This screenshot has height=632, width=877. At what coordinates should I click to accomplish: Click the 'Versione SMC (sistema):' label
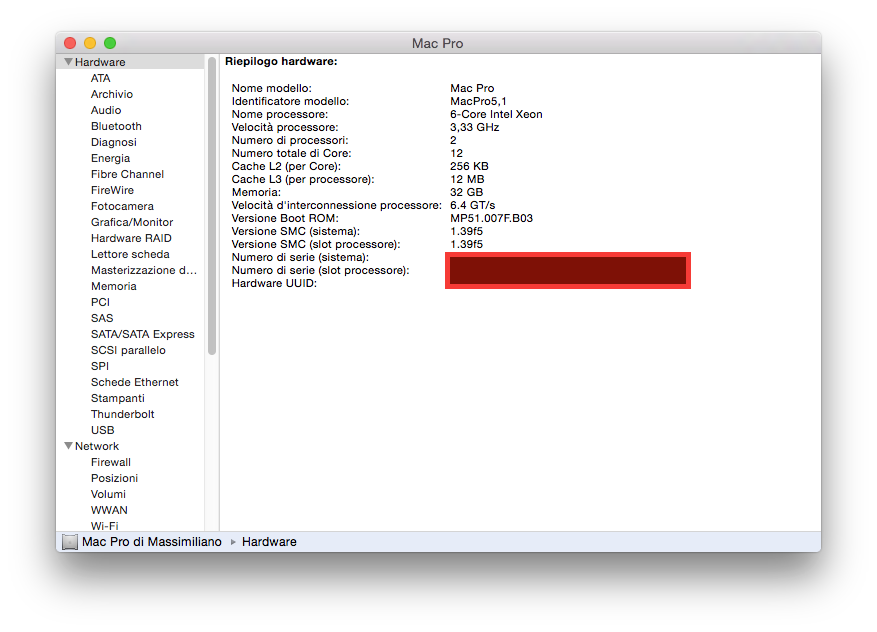tap(295, 231)
